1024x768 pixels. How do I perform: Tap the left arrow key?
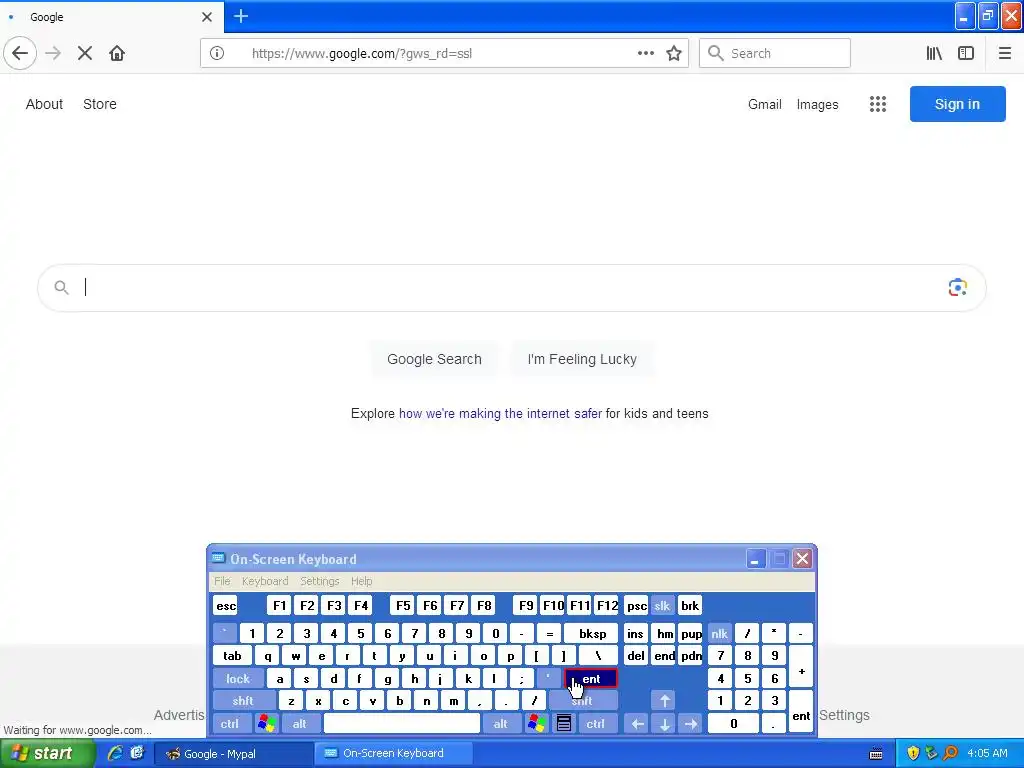637,724
